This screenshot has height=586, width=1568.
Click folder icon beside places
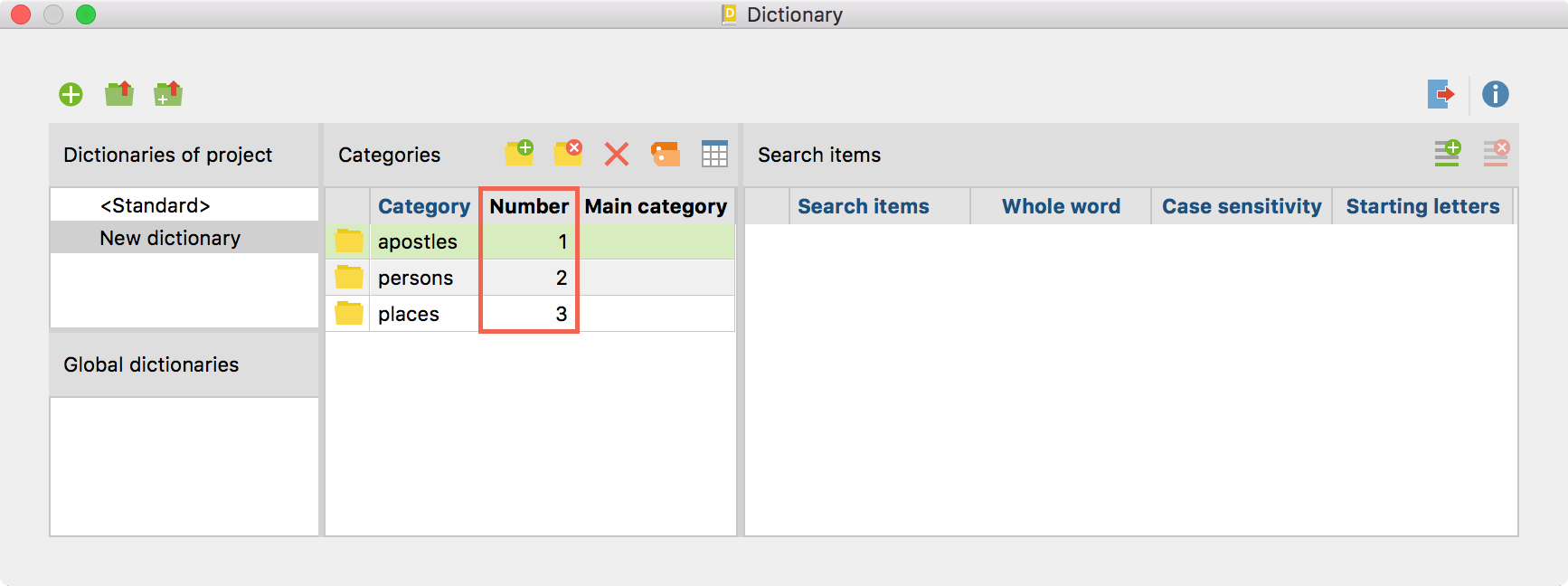pos(349,314)
